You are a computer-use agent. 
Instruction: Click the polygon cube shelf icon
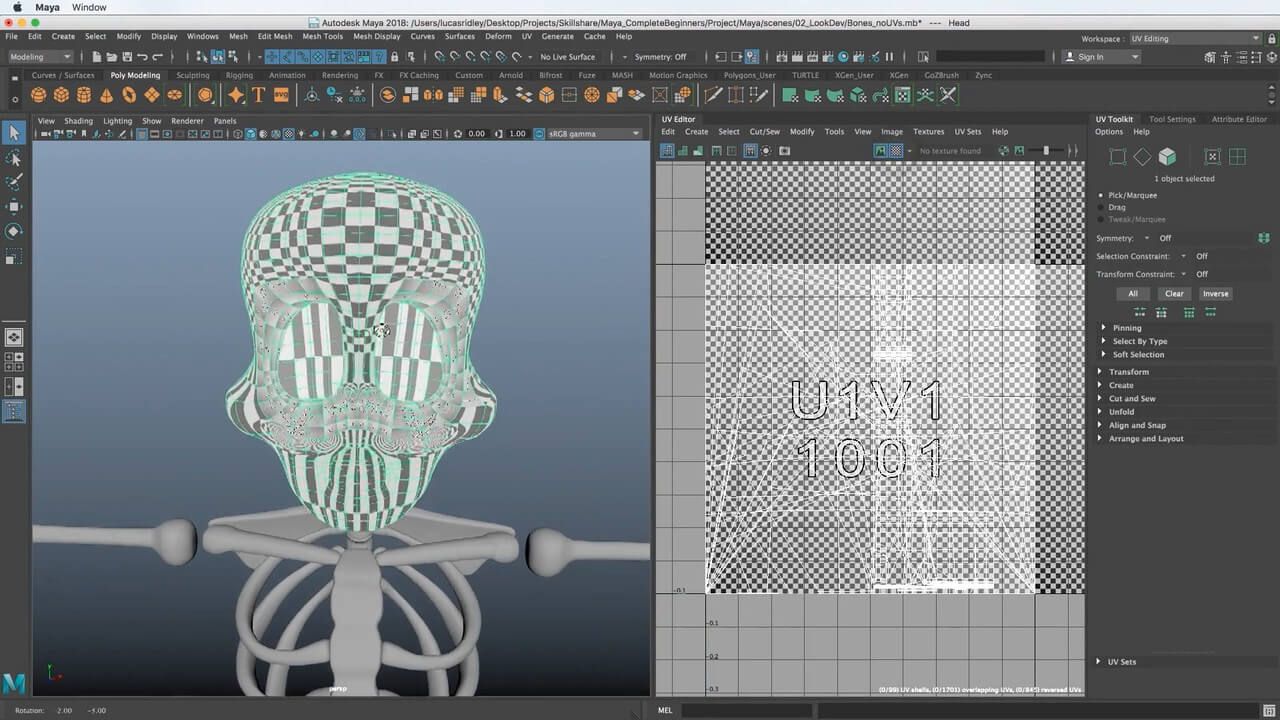tap(61, 95)
